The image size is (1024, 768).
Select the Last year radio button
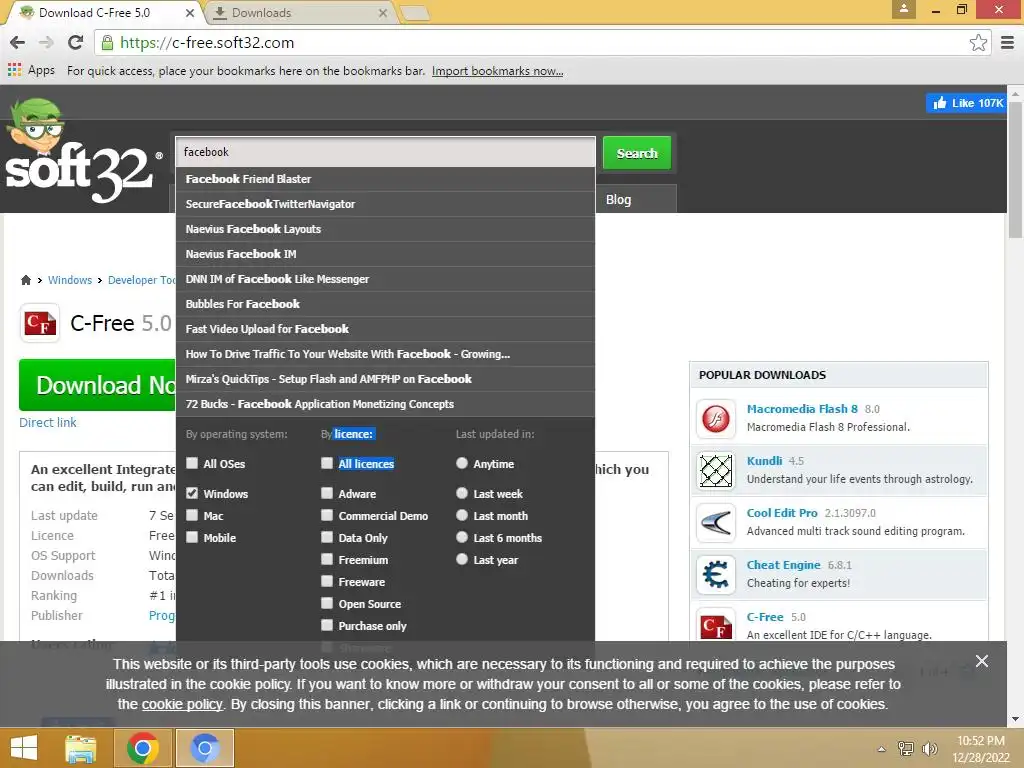point(462,559)
